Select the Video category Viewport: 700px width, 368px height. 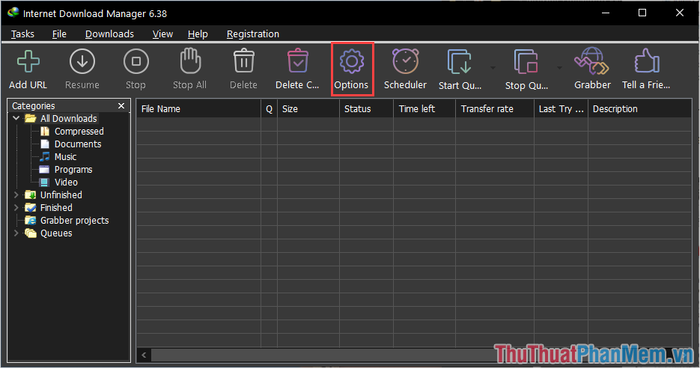point(66,182)
